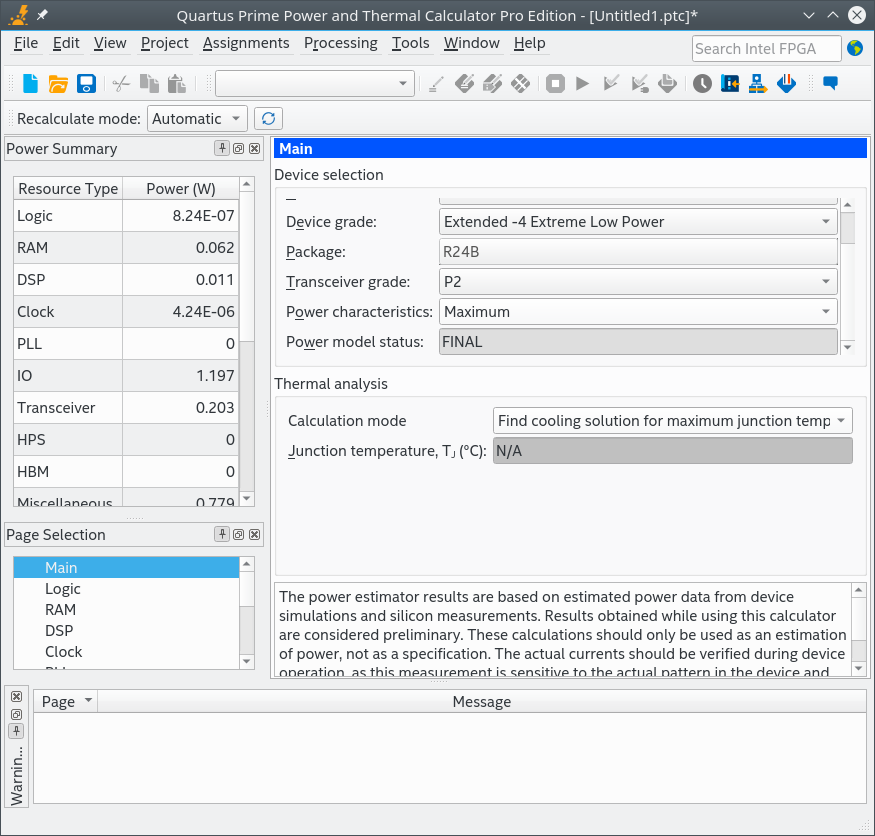Expand the Device grade dropdown

[638, 222]
